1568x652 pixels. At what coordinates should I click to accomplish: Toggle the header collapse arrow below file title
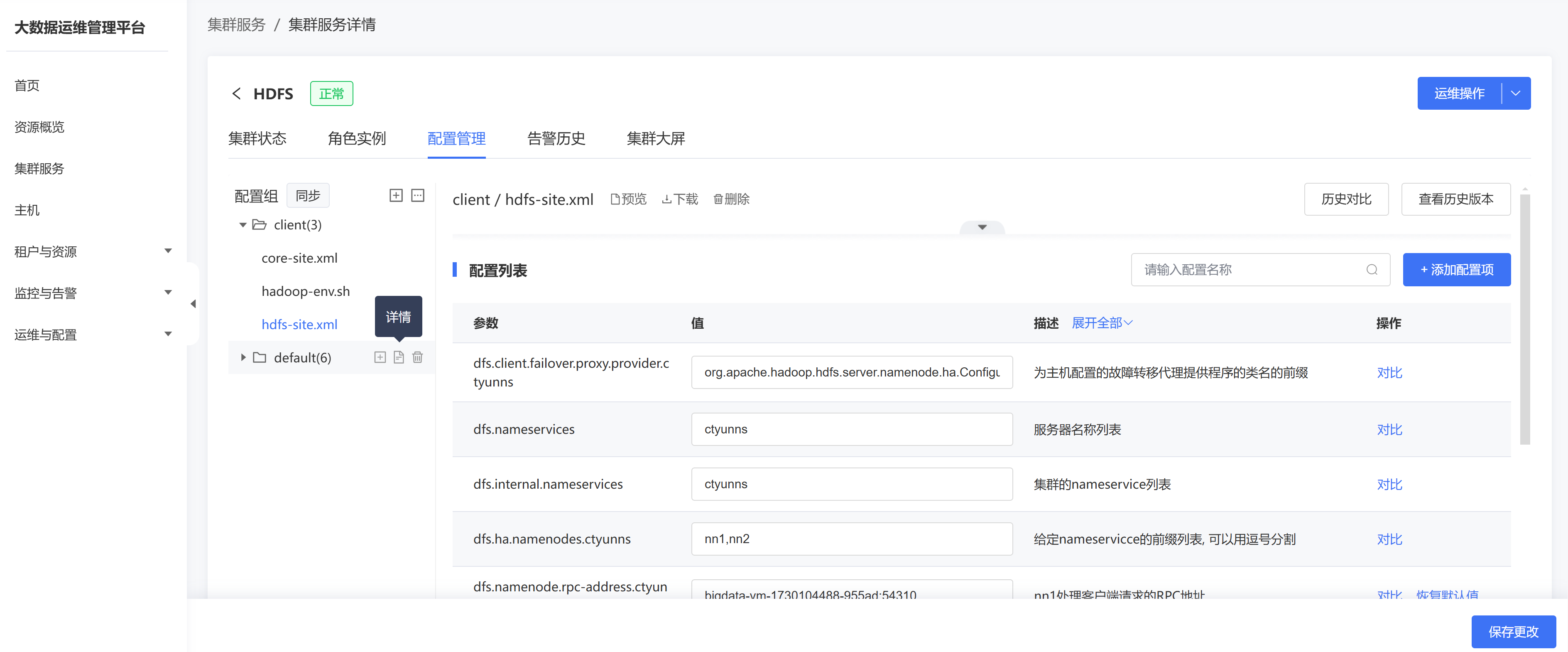click(x=982, y=227)
